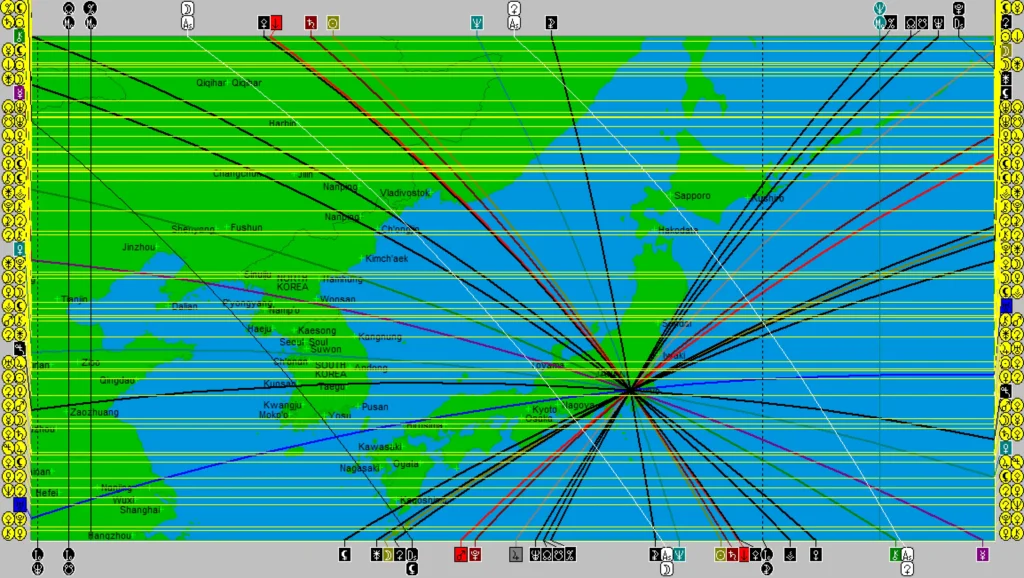Click the olive Sun marker on bottom edge

pyautogui.click(x=720, y=554)
